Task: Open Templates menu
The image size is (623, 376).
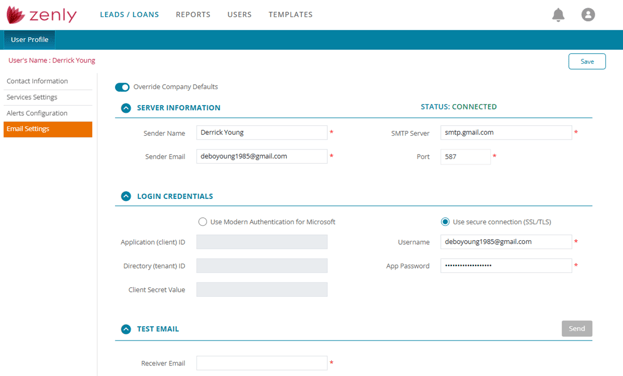Action: (290, 15)
